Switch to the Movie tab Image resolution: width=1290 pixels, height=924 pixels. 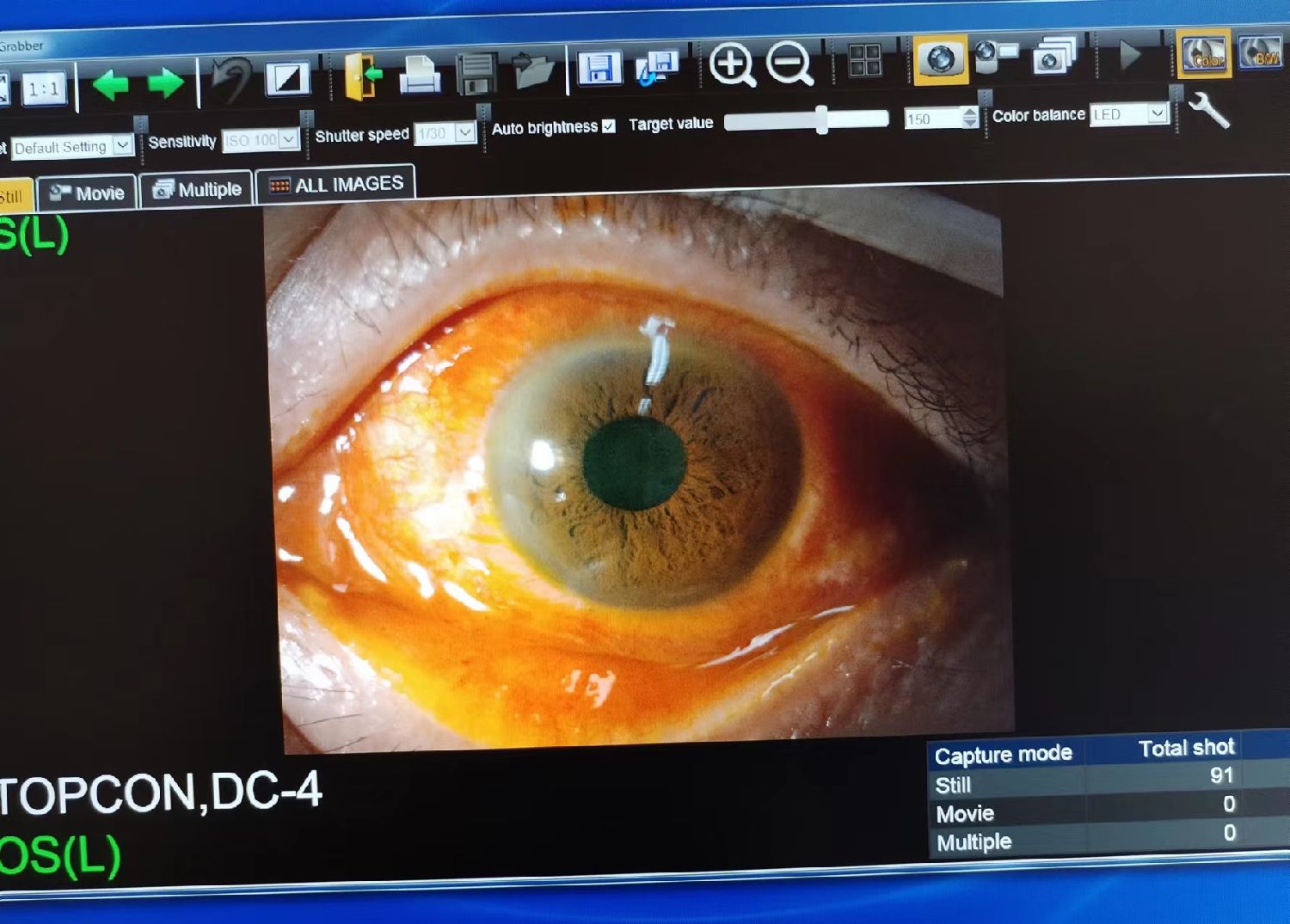coord(88,193)
